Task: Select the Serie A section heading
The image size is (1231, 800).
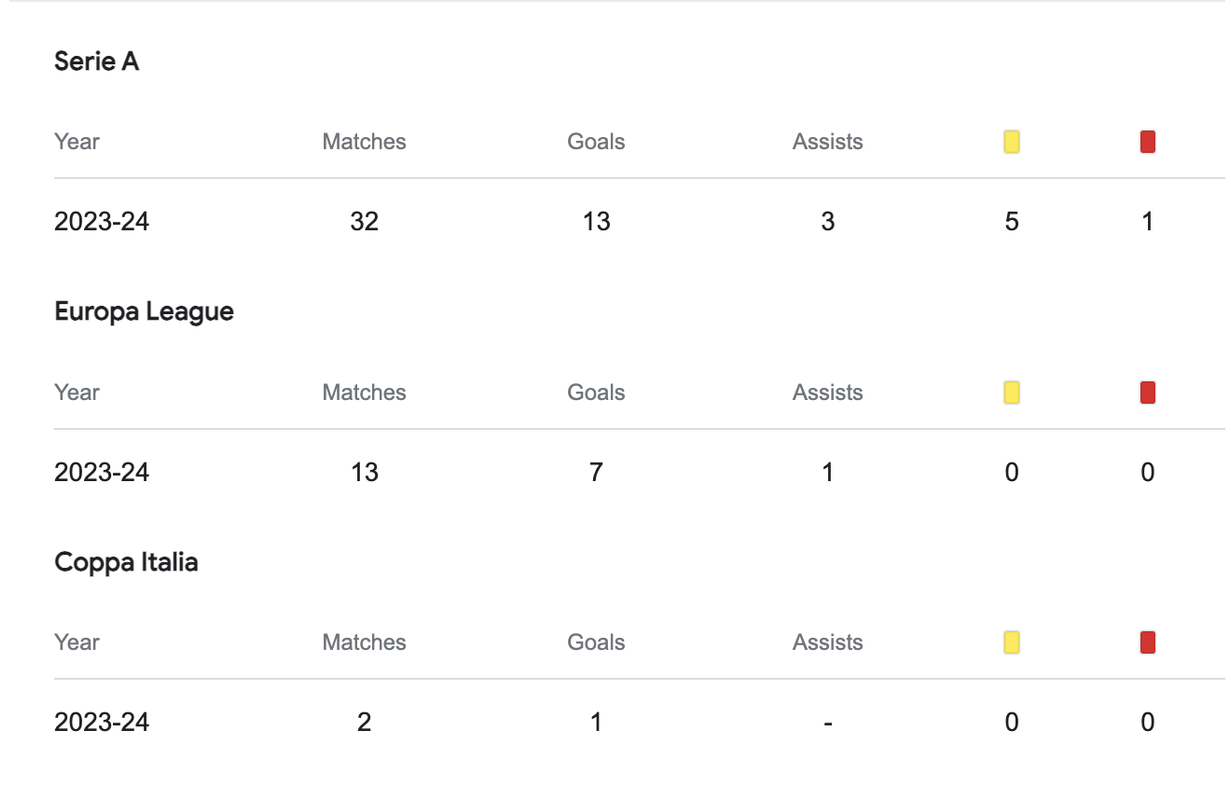Action: coord(97,61)
